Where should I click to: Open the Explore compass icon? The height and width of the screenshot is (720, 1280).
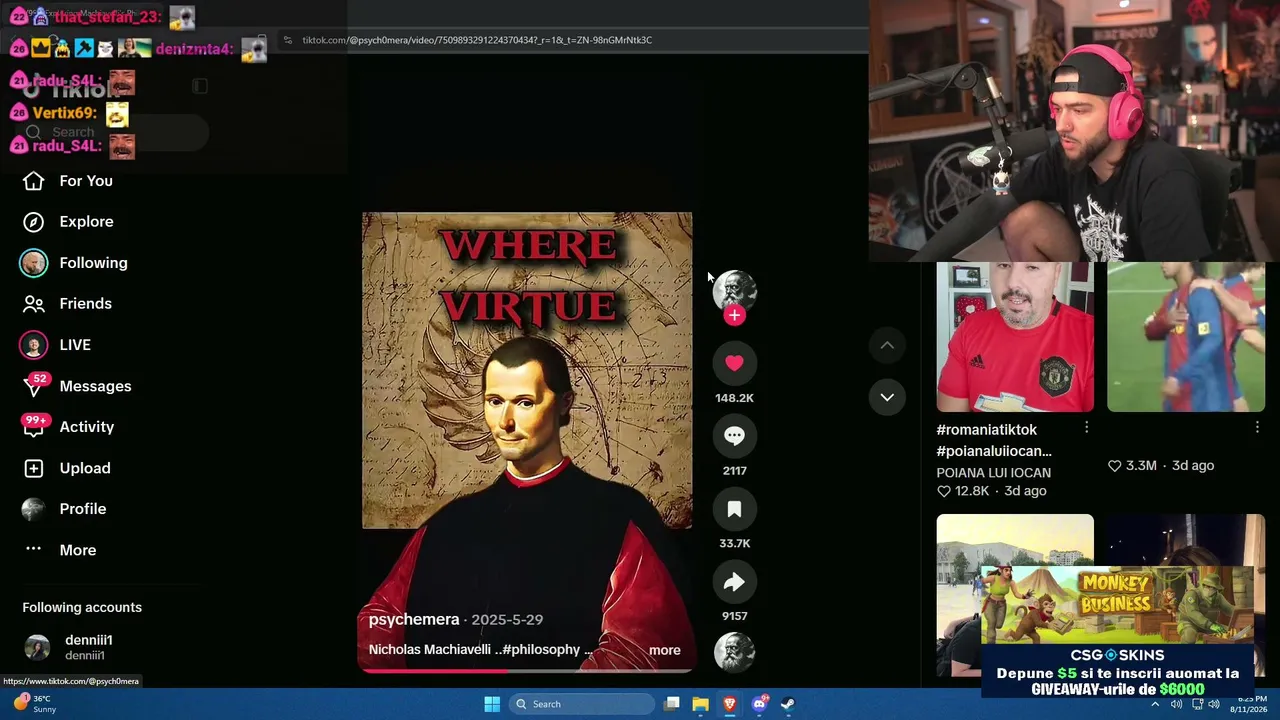coord(33,222)
